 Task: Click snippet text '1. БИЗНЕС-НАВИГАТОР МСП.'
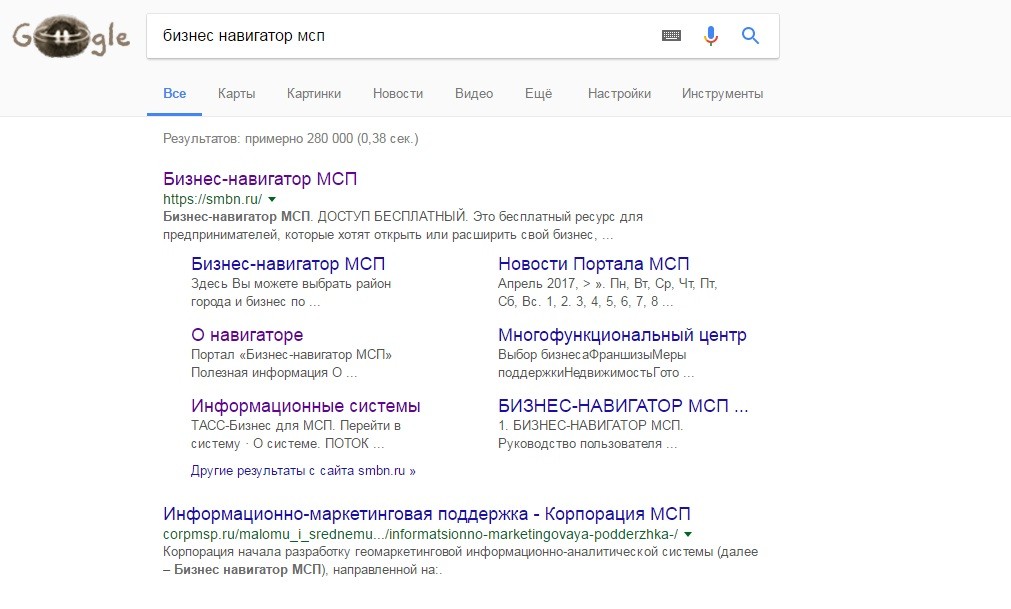[x=591, y=425]
